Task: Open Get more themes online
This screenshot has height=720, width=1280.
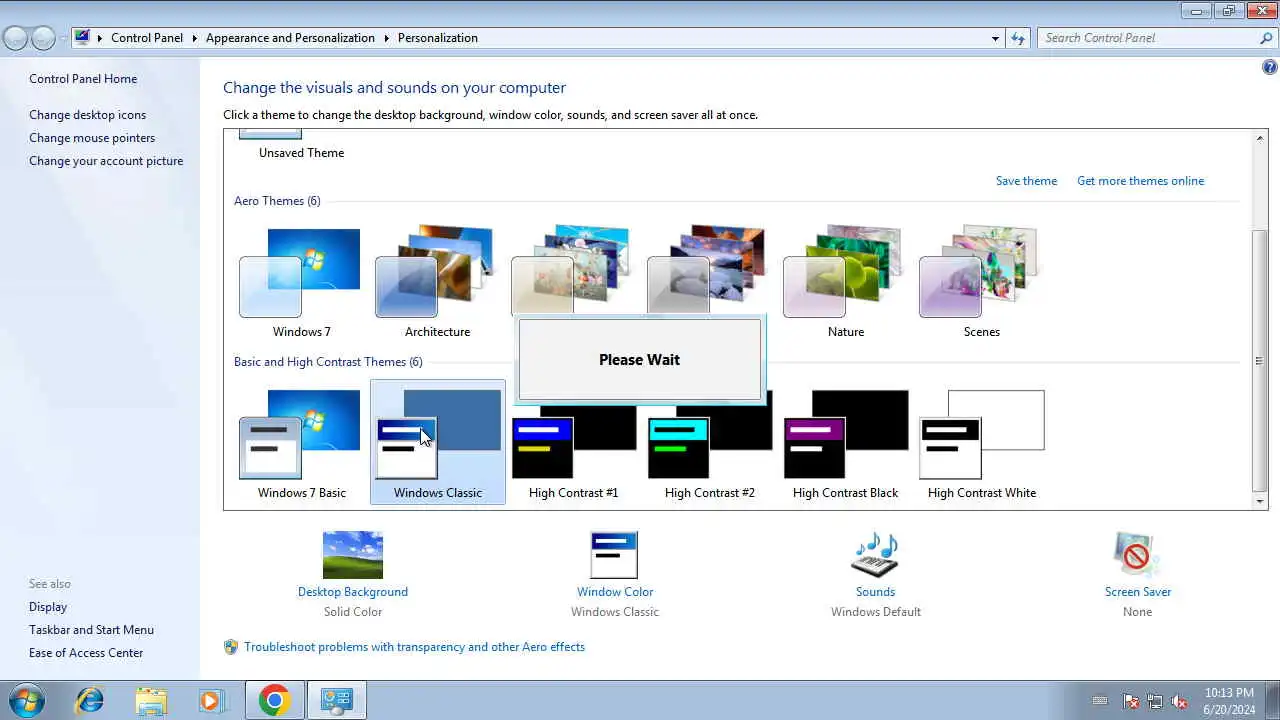Action: click(x=1140, y=181)
